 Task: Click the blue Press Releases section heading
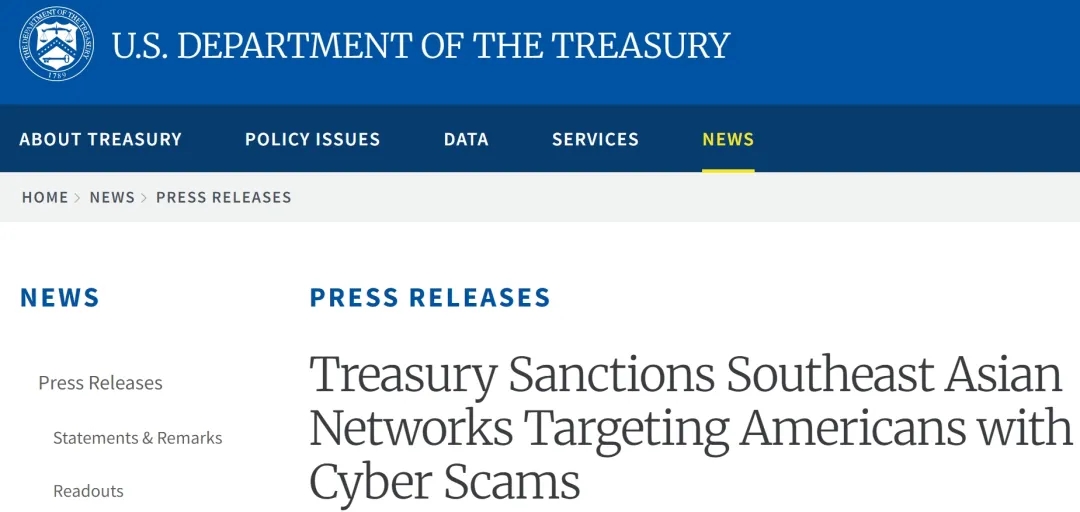pos(430,298)
